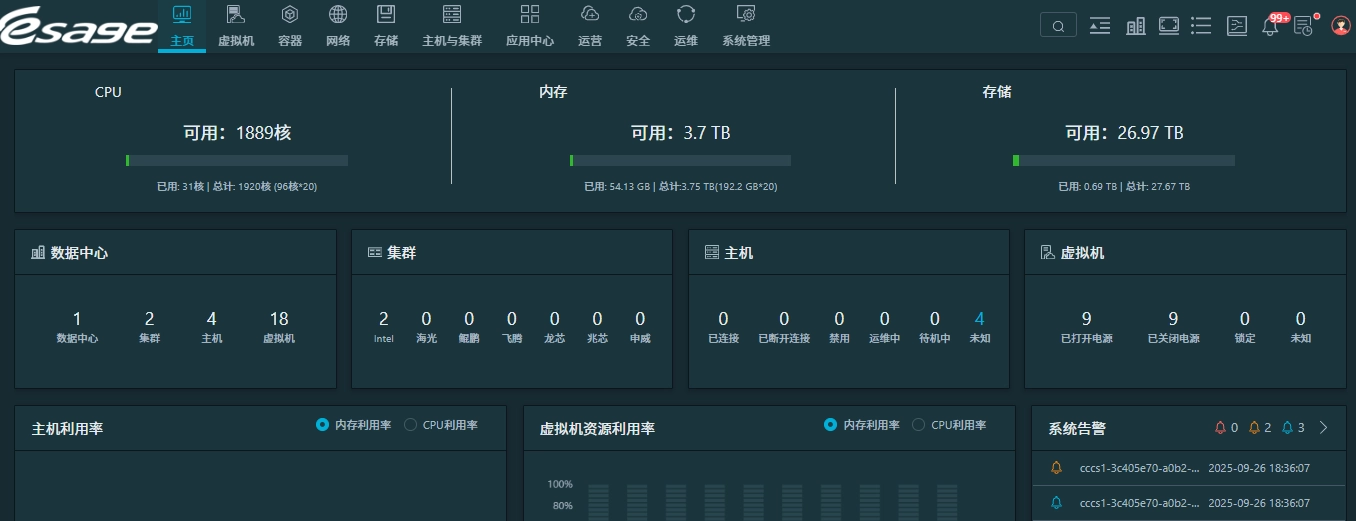Click the 已连接 hosts count
Viewport: 1356px width, 521px height.
tap(724, 319)
